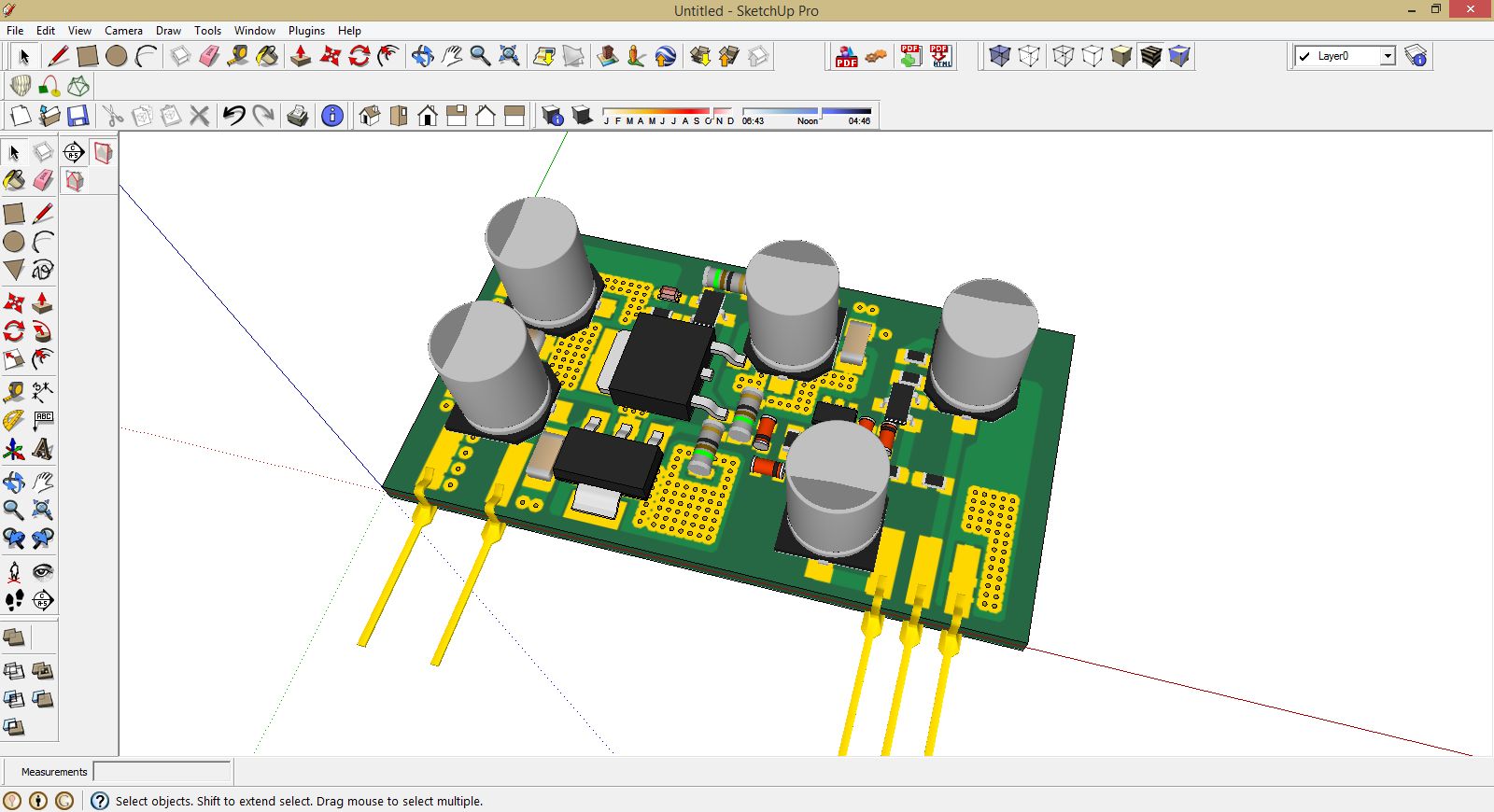Switch to Shaded With Textures style
This screenshot has width=1494, height=812.
[x=1150, y=56]
